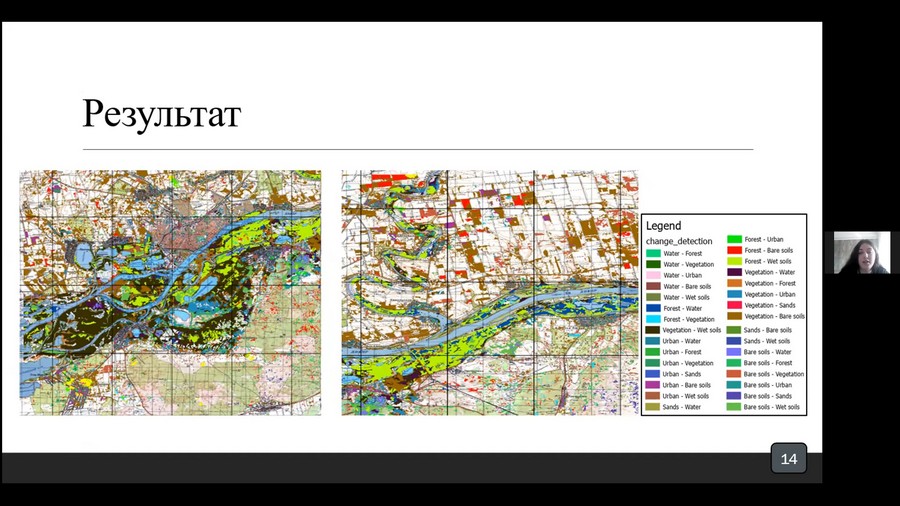
Task: Pick the Water - Urban pink swatch
Action: [x=653, y=275]
